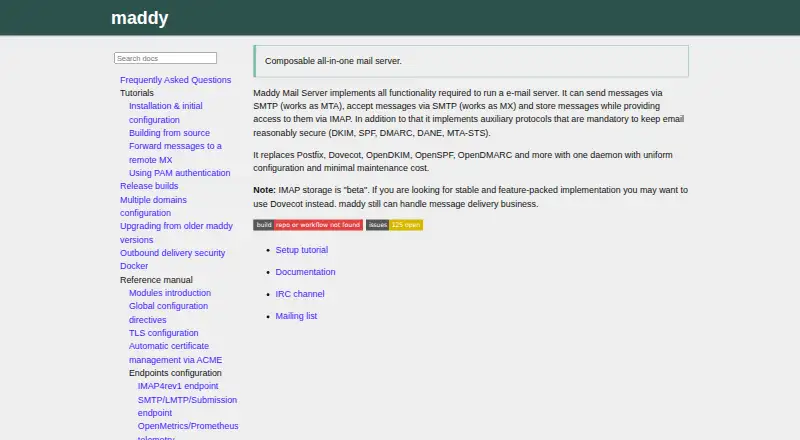Screen dimensions: 800x440
Task: Open IMAP4rev1 endpoint page
Action: pyautogui.click(x=178, y=386)
